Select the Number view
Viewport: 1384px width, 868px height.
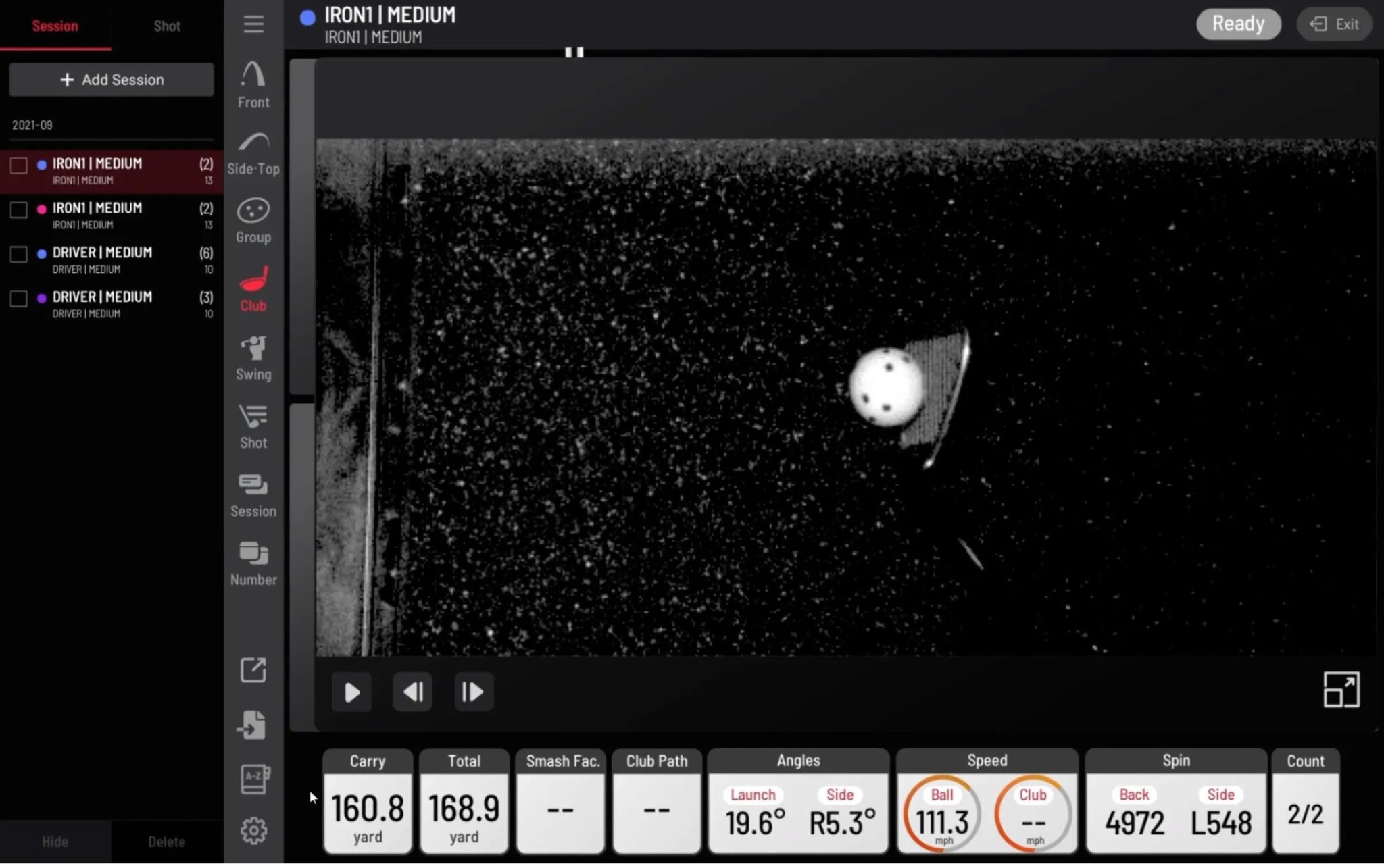[x=253, y=559]
